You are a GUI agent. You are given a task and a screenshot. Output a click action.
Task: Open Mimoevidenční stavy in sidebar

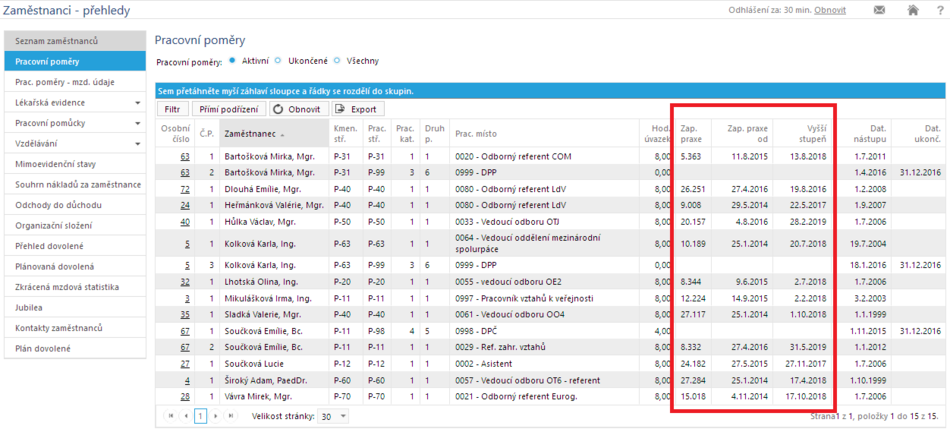coord(75,164)
